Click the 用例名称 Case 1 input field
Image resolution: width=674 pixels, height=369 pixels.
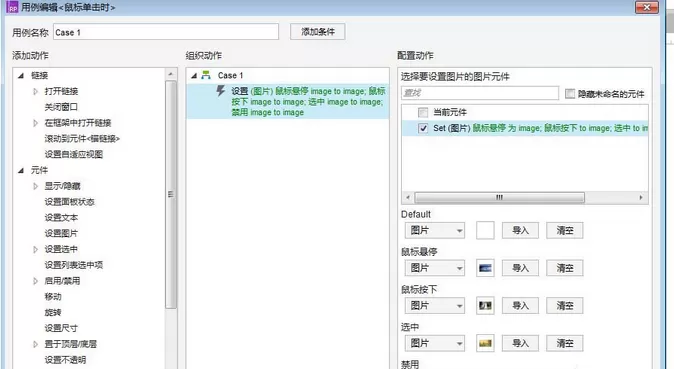166,32
